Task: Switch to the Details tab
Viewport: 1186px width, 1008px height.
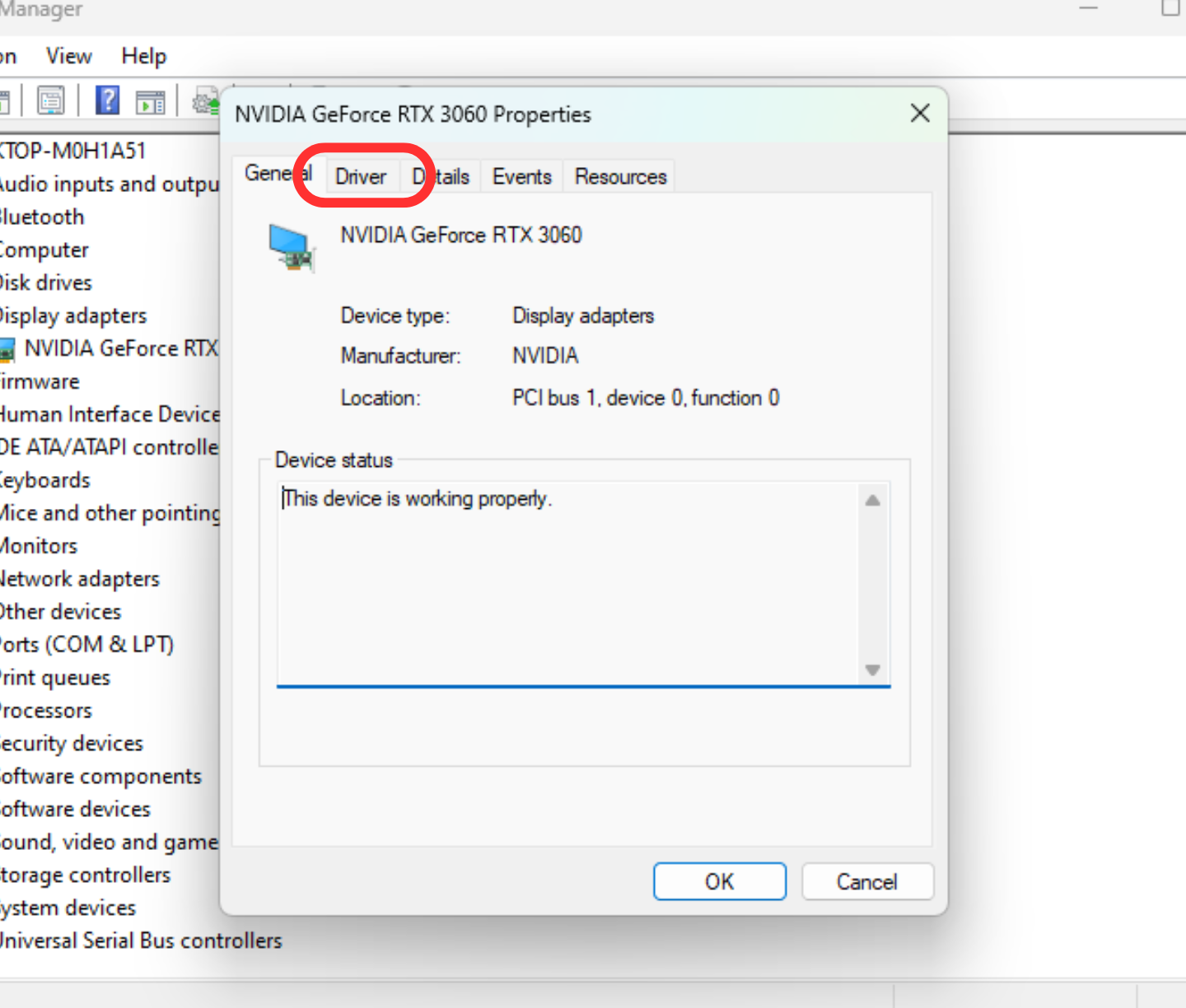Action: [441, 176]
